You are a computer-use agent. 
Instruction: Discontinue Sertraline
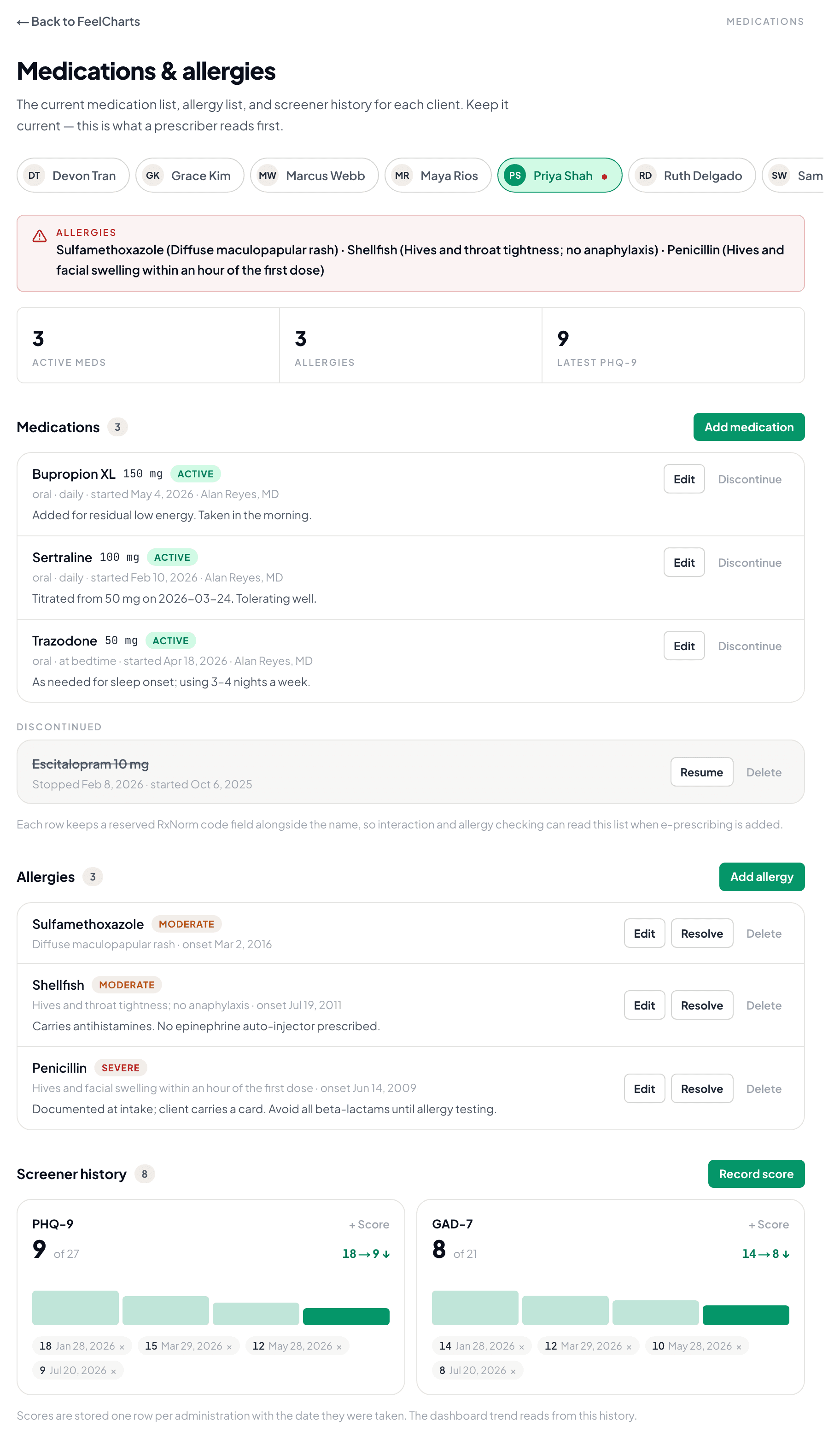click(x=749, y=563)
